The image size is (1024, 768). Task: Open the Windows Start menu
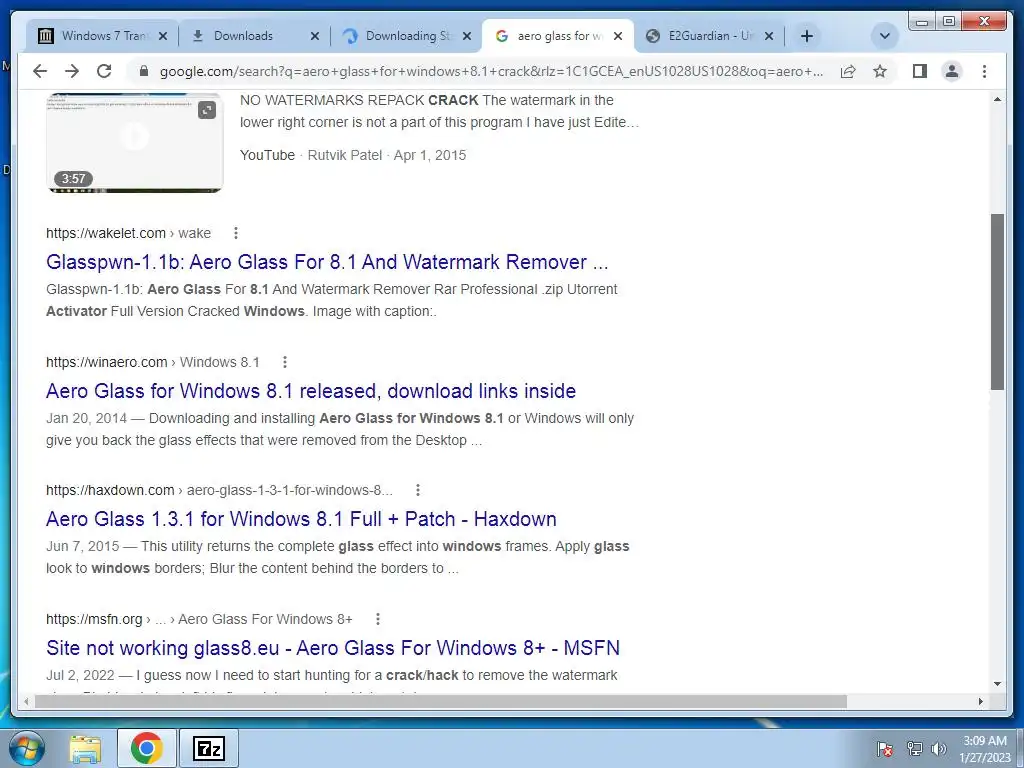[x=25, y=748]
